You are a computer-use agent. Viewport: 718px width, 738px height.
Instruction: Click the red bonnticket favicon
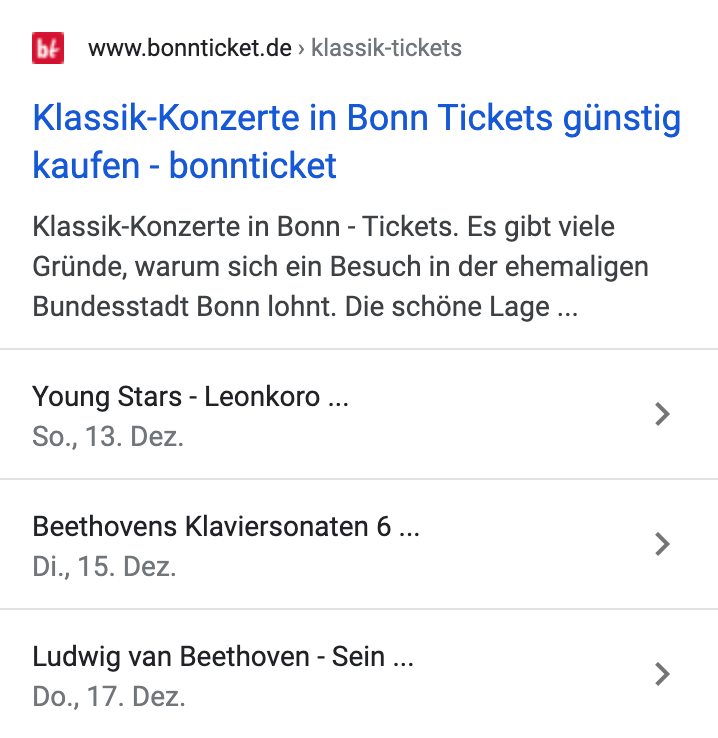[48, 48]
